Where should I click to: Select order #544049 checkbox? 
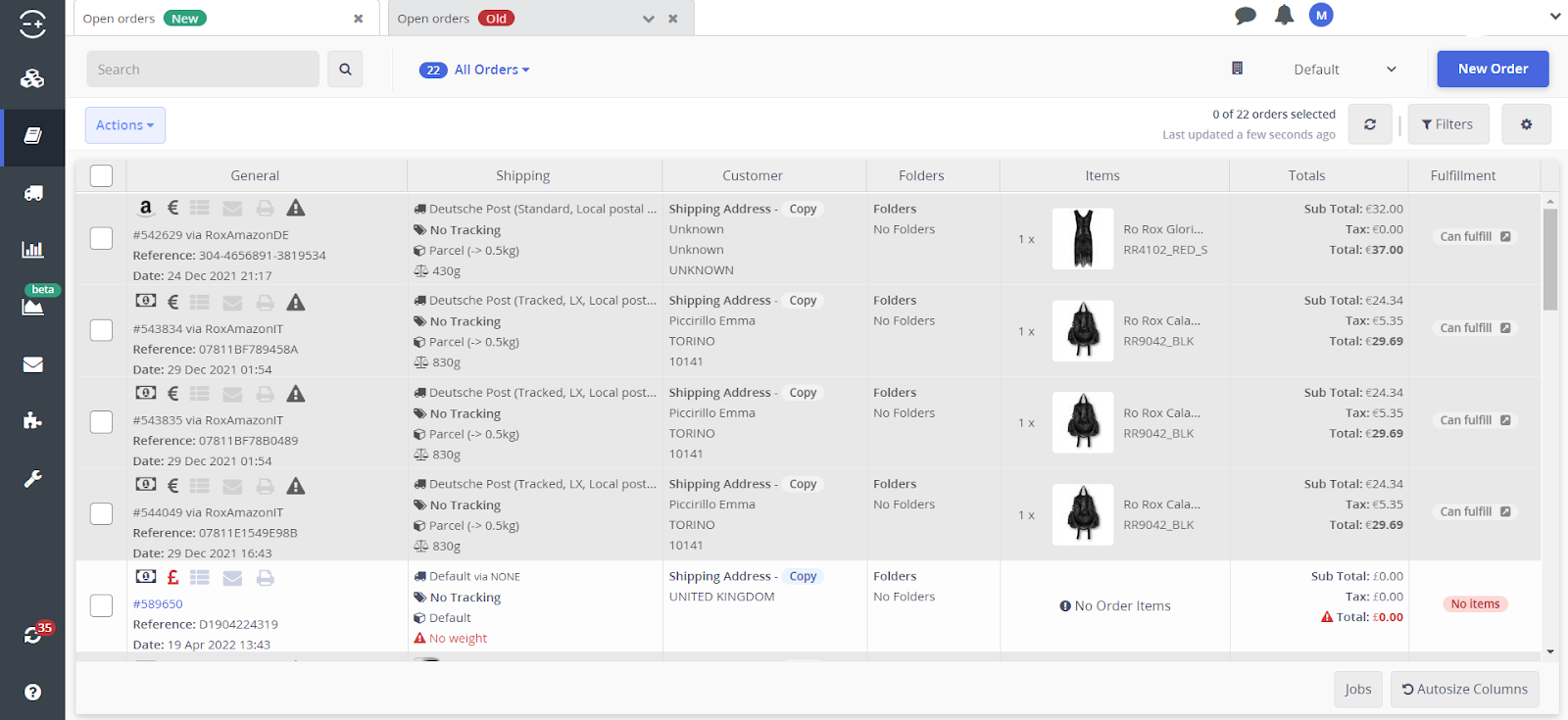tap(101, 514)
